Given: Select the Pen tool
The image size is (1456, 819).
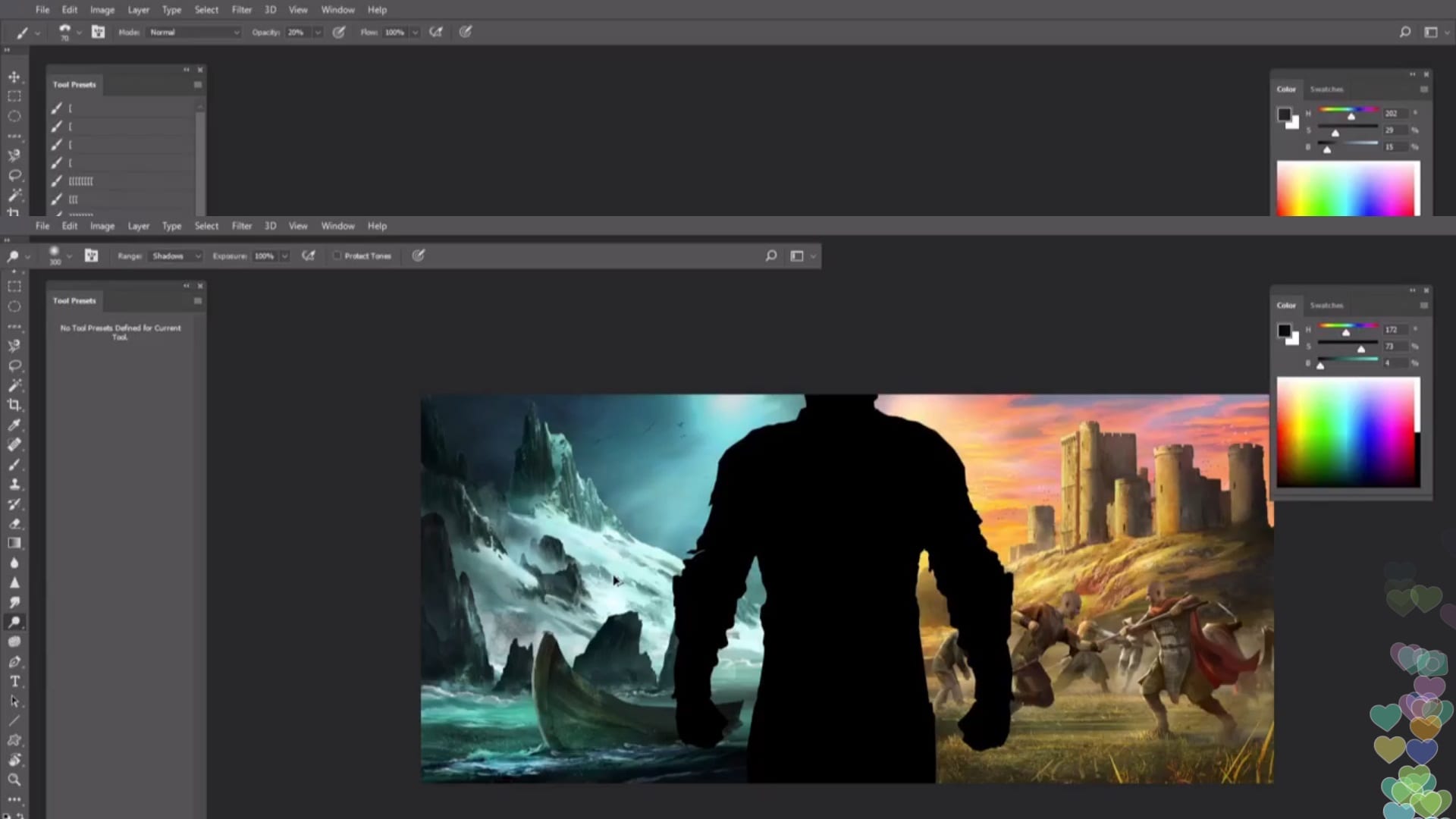Looking at the screenshot, I should (14, 661).
